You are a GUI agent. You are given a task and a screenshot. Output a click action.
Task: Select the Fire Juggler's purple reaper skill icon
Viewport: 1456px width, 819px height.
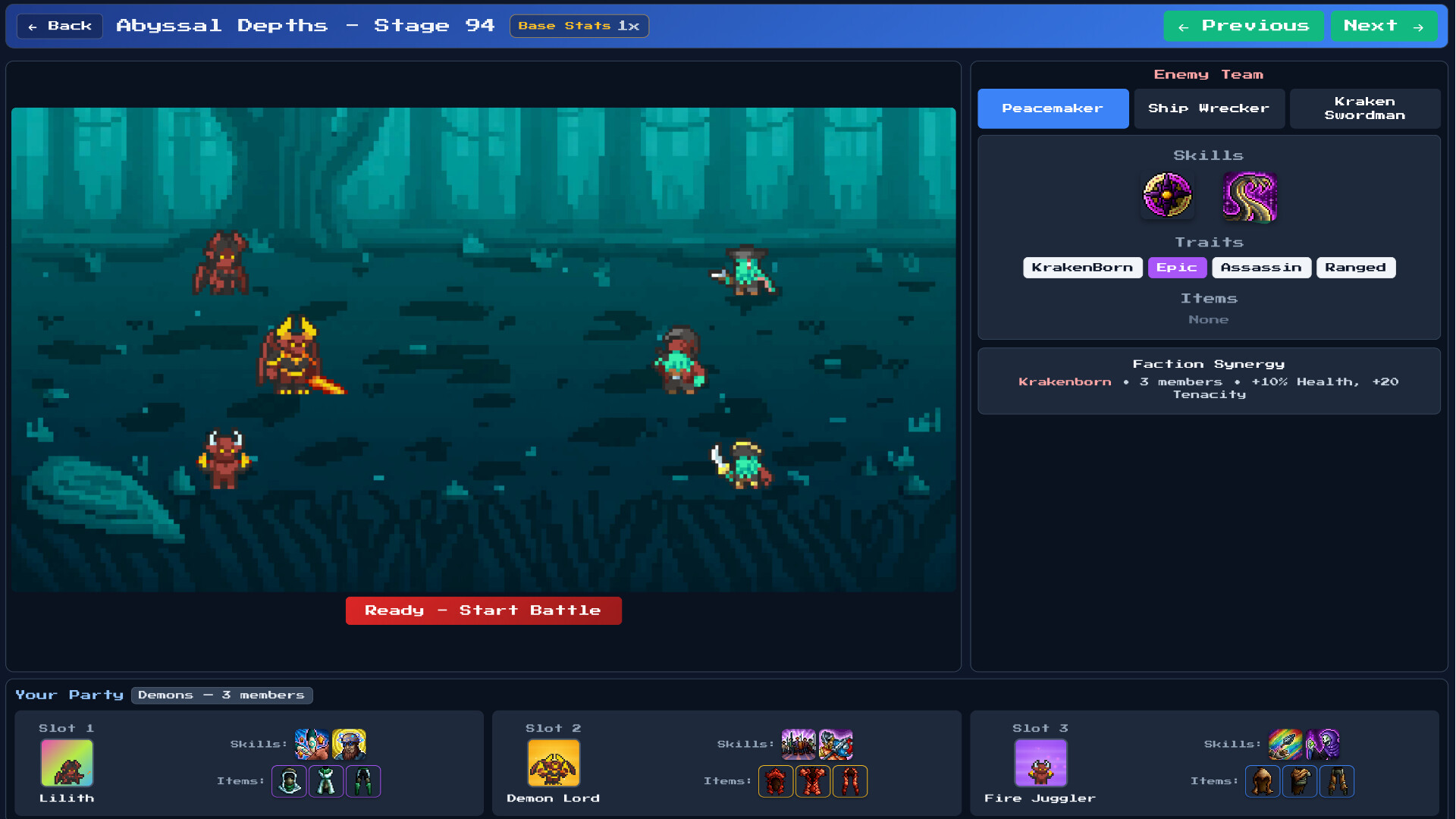[1323, 744]
